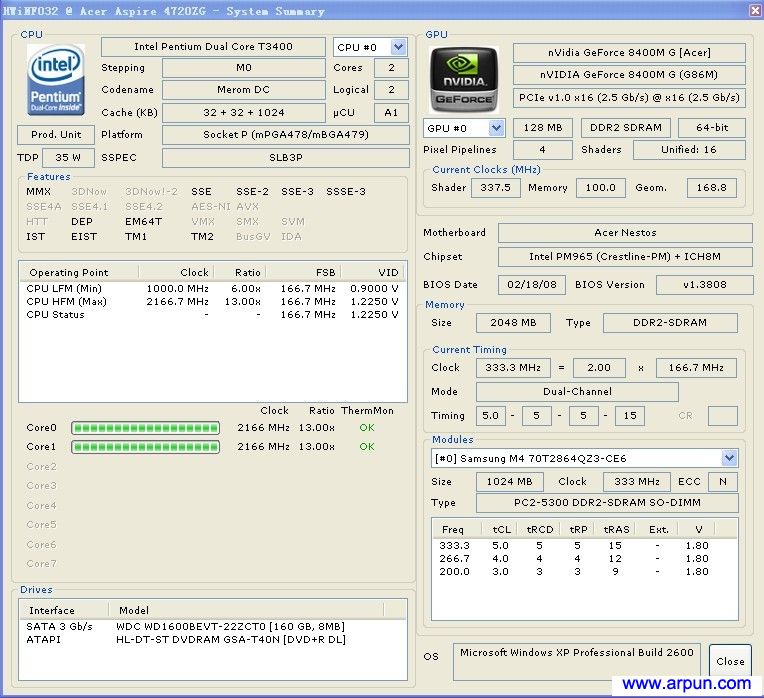
Task: Click the Core0 usage progress bar
Action: coord(147,428)
